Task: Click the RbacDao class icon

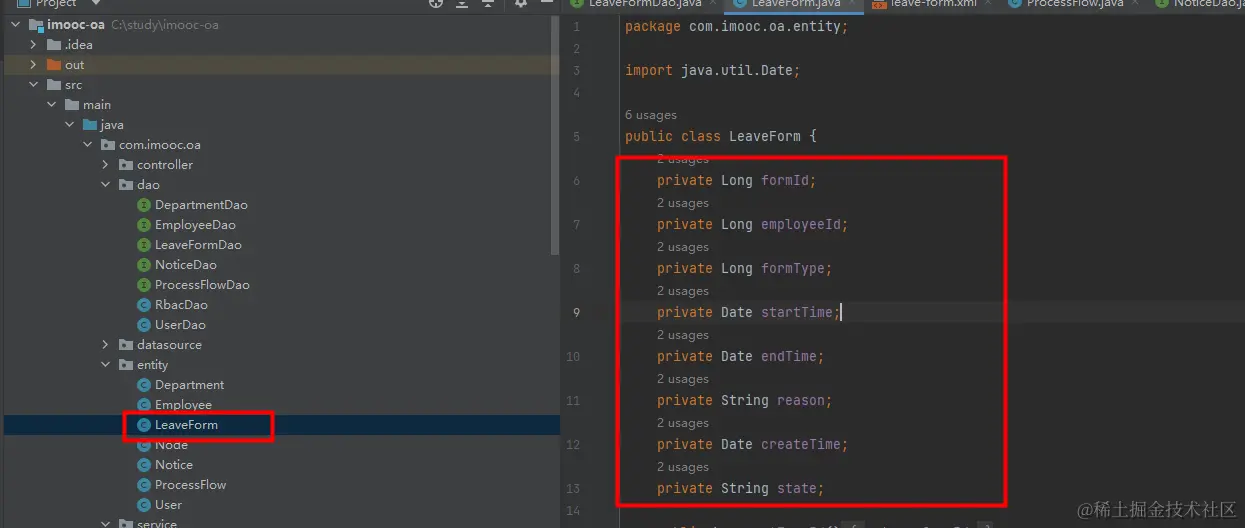Action: pos(144,305)
